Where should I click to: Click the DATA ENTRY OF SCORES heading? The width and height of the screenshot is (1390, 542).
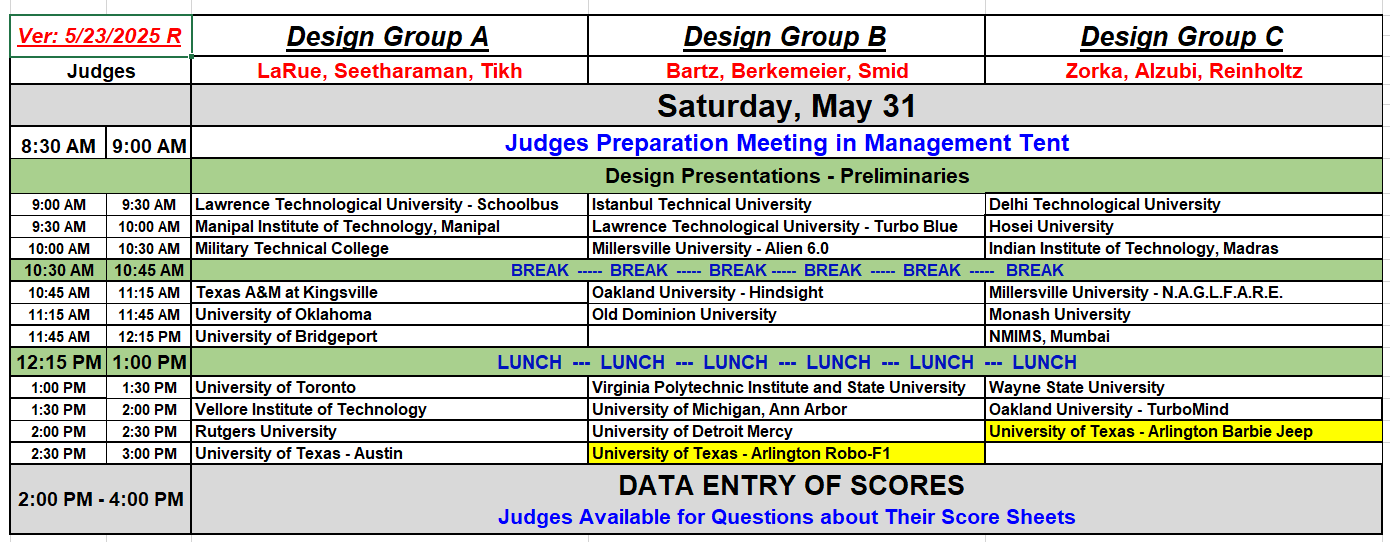pyautogui.click(x=791, y=486)
